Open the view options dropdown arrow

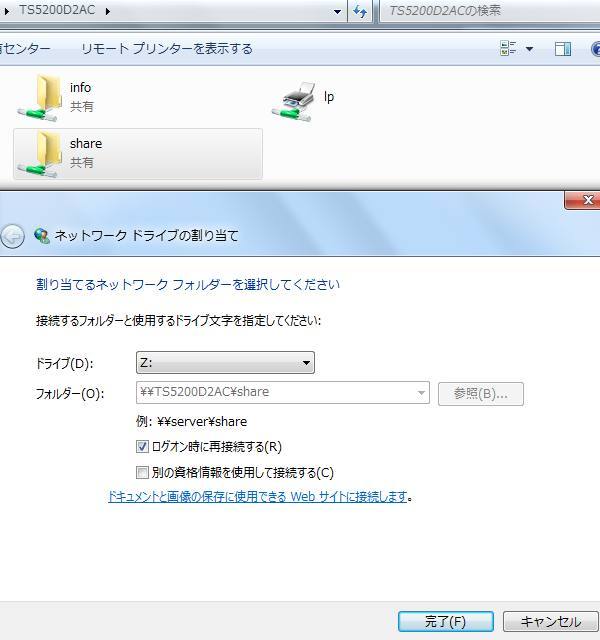click(529, 48)
